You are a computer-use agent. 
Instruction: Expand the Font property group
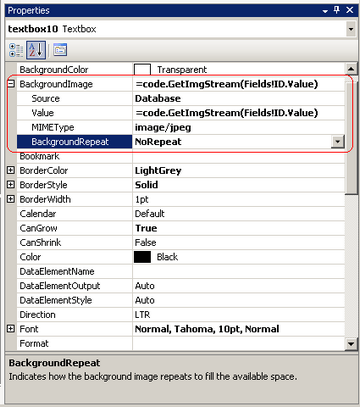pyautogui.click(x=11, y=329)
